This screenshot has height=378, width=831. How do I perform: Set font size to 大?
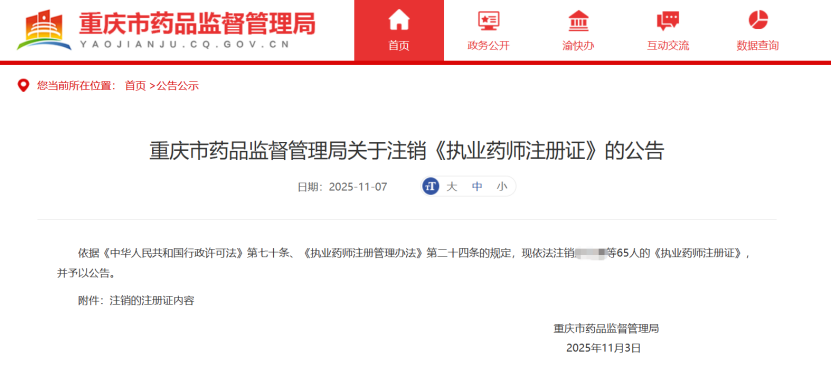point(452,187)
